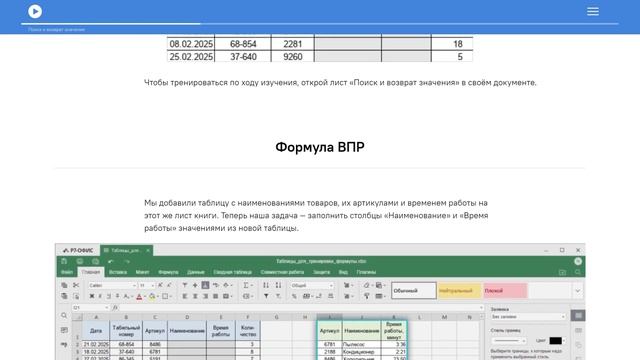Click the Search icon in left sidebar
The width and height of the screenshot is (640, 360).
point(64,316)
